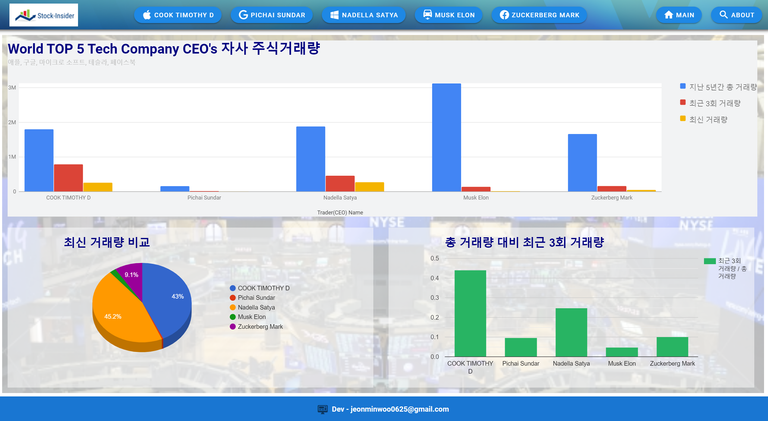This screenshot has height=421, width=768.
Task: Click the Facebook icon
Action: point(504,15)
